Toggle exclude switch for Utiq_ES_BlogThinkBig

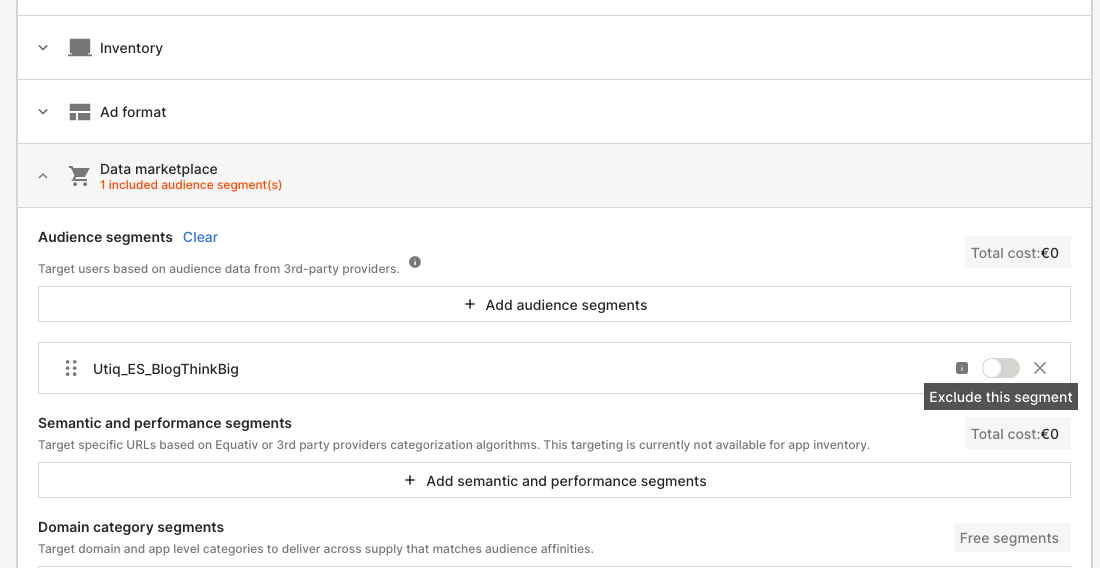[1000, 368]
